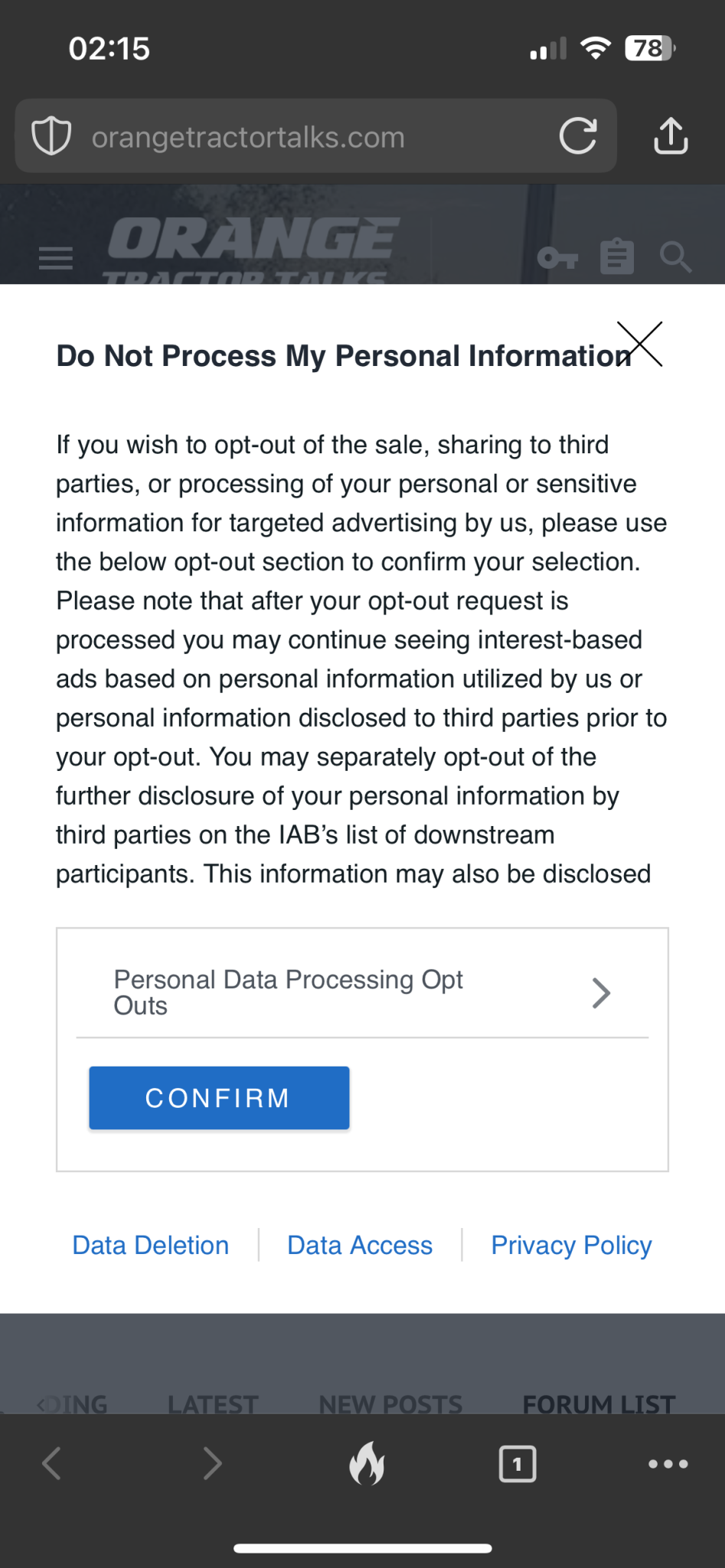Open the site search magnifier icon
The height and width of the screenshot is (1568, 725).
pyautogui.click(x=675, y=257)
